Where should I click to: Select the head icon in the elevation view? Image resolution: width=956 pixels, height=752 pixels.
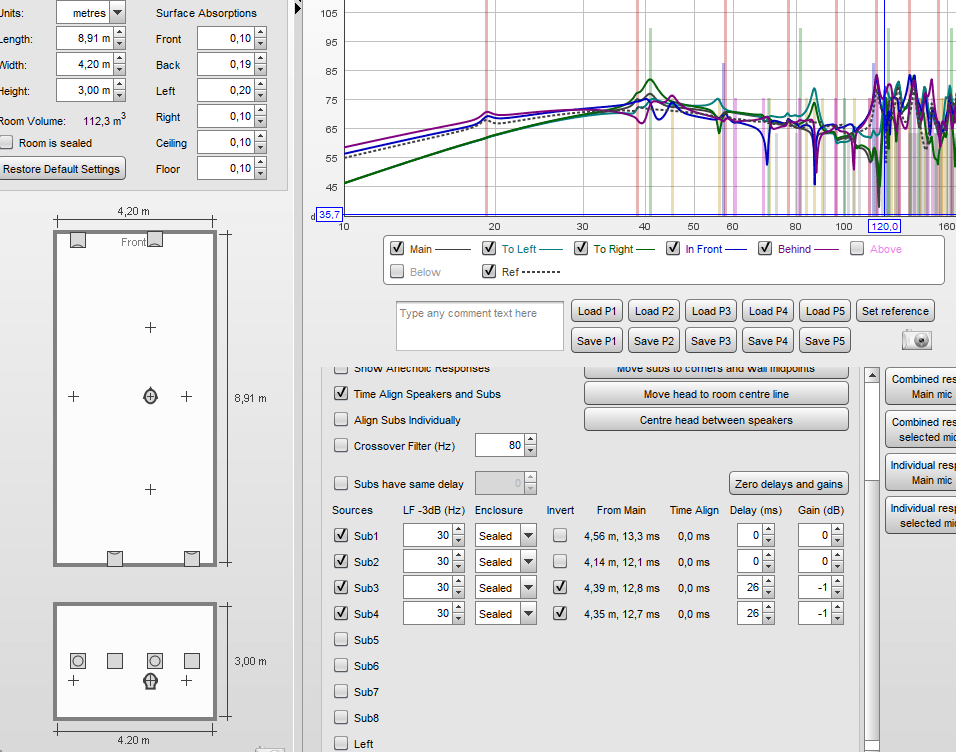[x=151, y=681]
